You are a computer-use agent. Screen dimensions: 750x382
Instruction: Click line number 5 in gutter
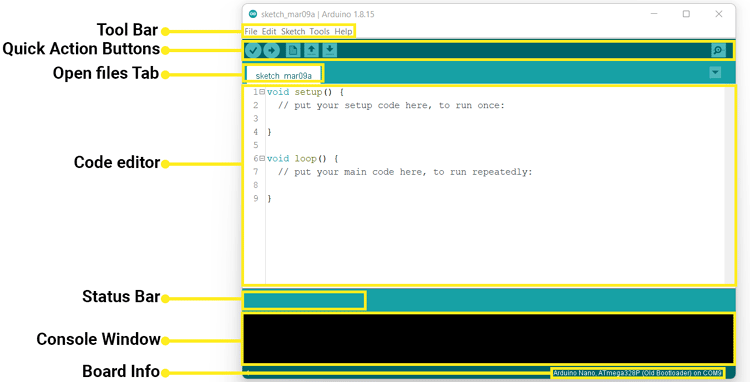click(256, 145)
